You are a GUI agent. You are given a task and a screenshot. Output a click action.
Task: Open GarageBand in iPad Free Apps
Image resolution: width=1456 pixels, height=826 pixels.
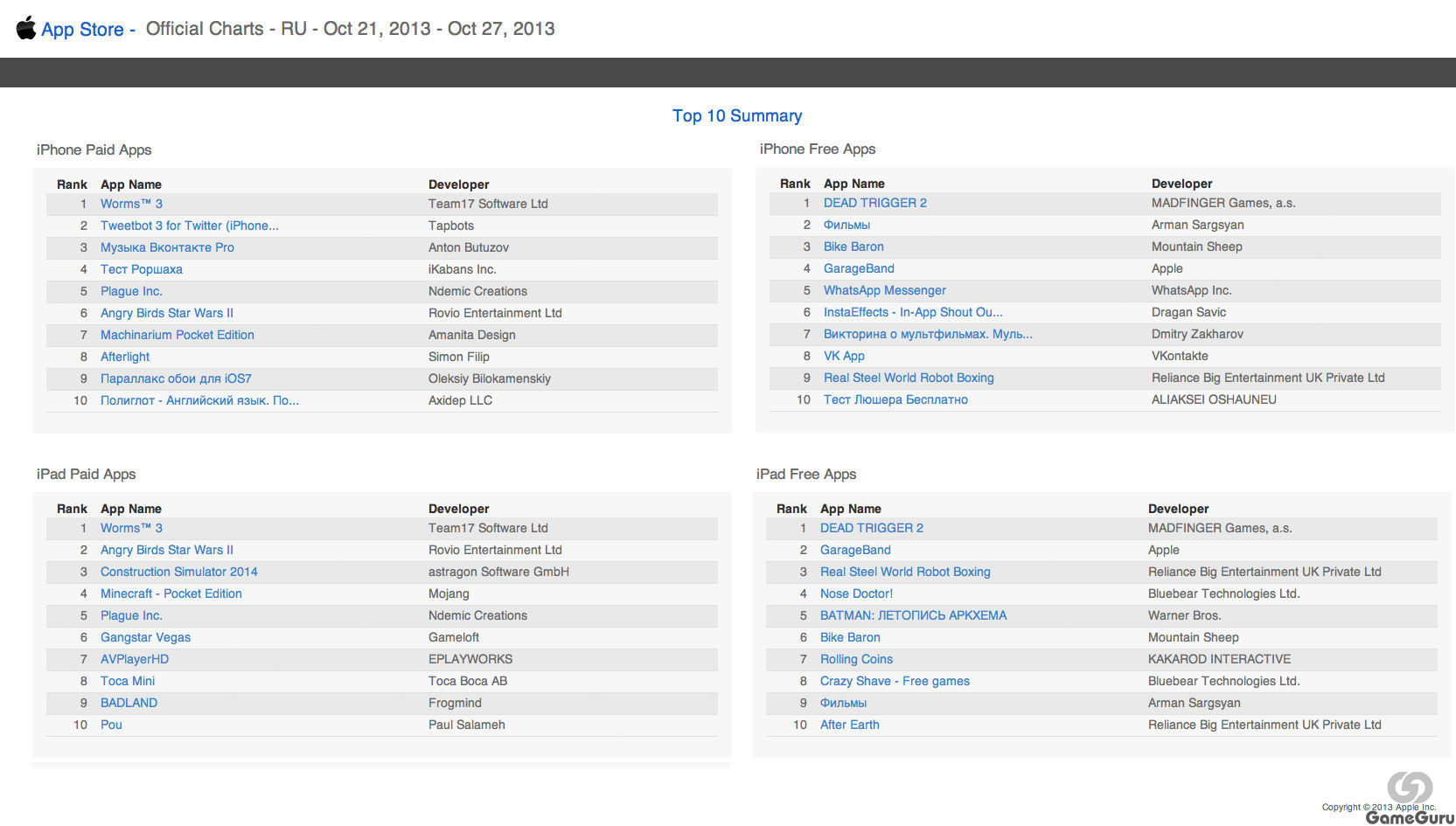coord(855,550)
